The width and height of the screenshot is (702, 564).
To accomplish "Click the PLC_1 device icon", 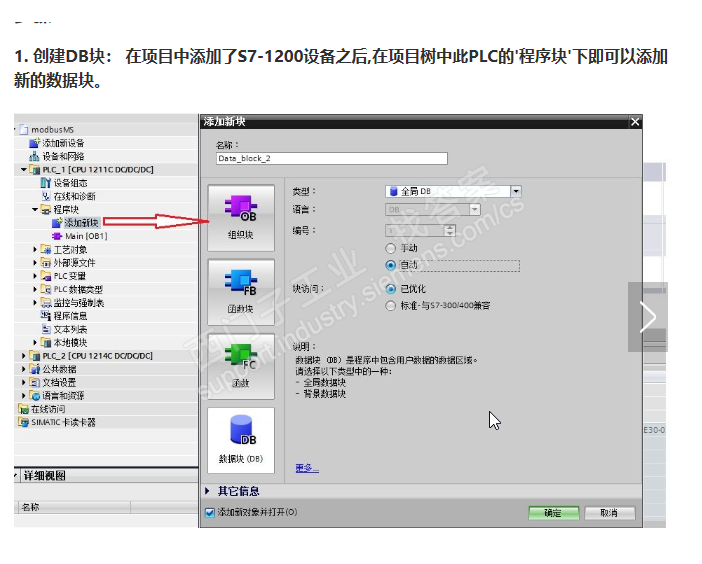I will click(x=35, y=170).
